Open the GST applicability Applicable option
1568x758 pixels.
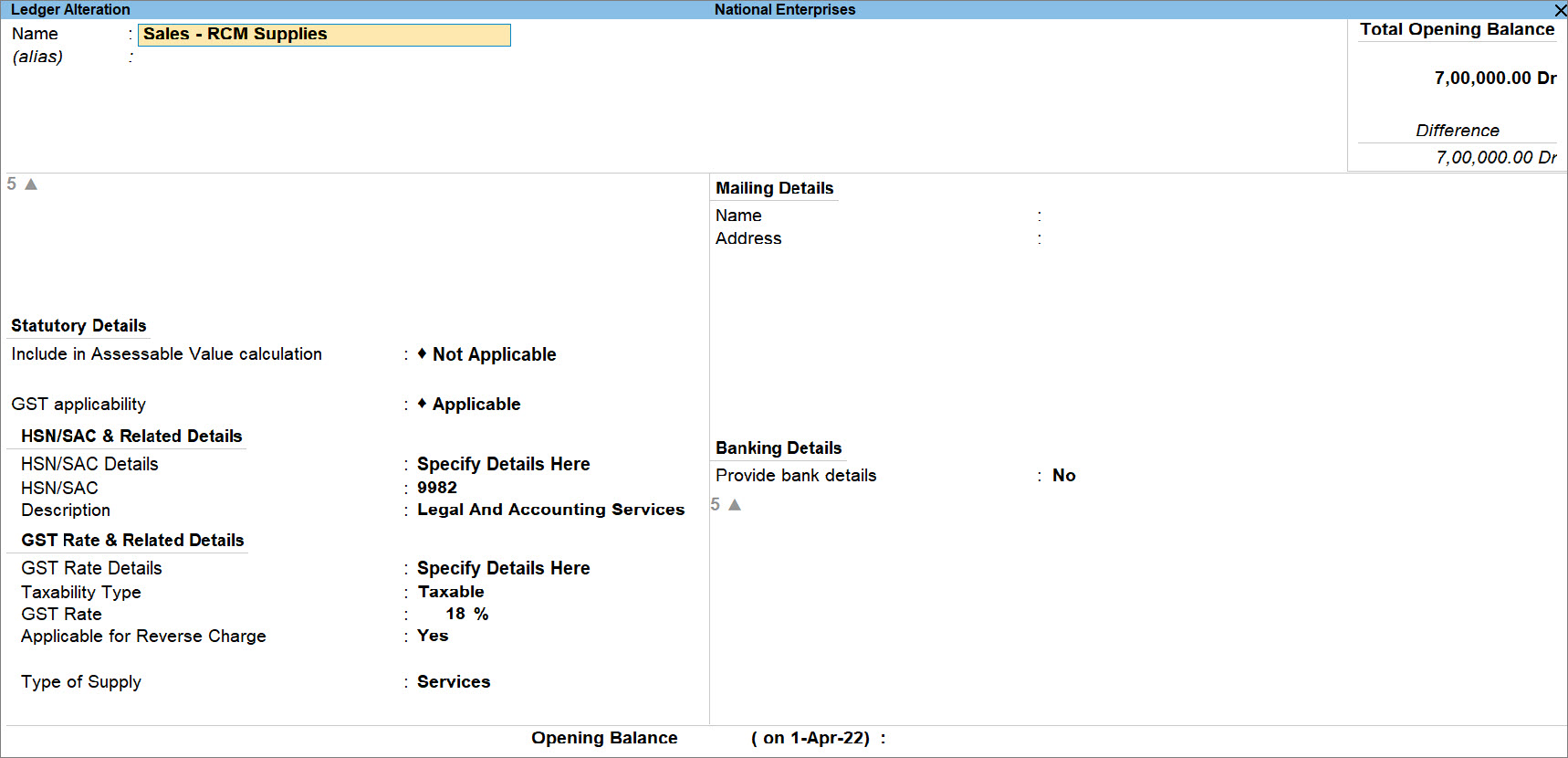(476, 404)
